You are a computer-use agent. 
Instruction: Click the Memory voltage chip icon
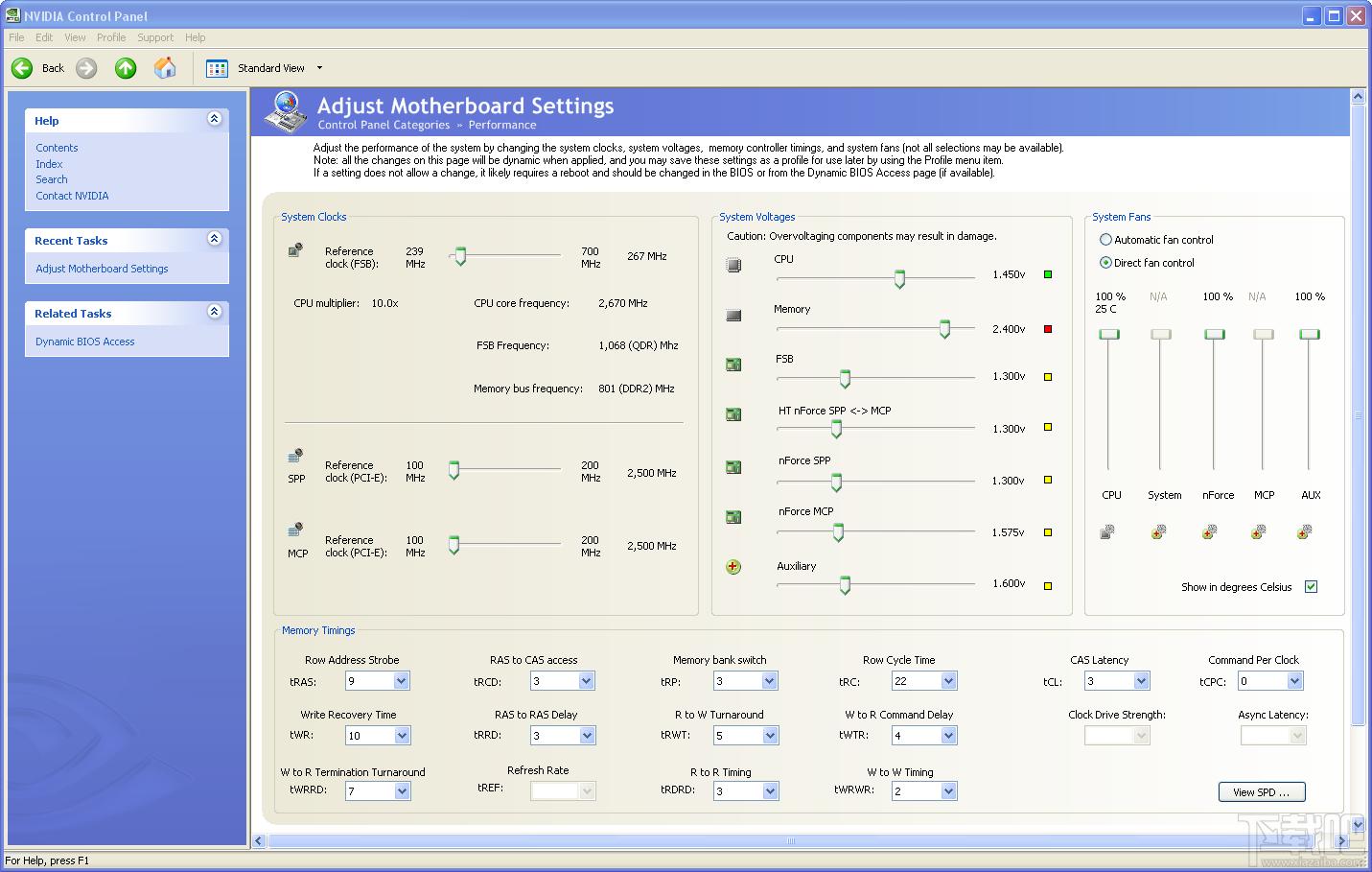[733, 315]
